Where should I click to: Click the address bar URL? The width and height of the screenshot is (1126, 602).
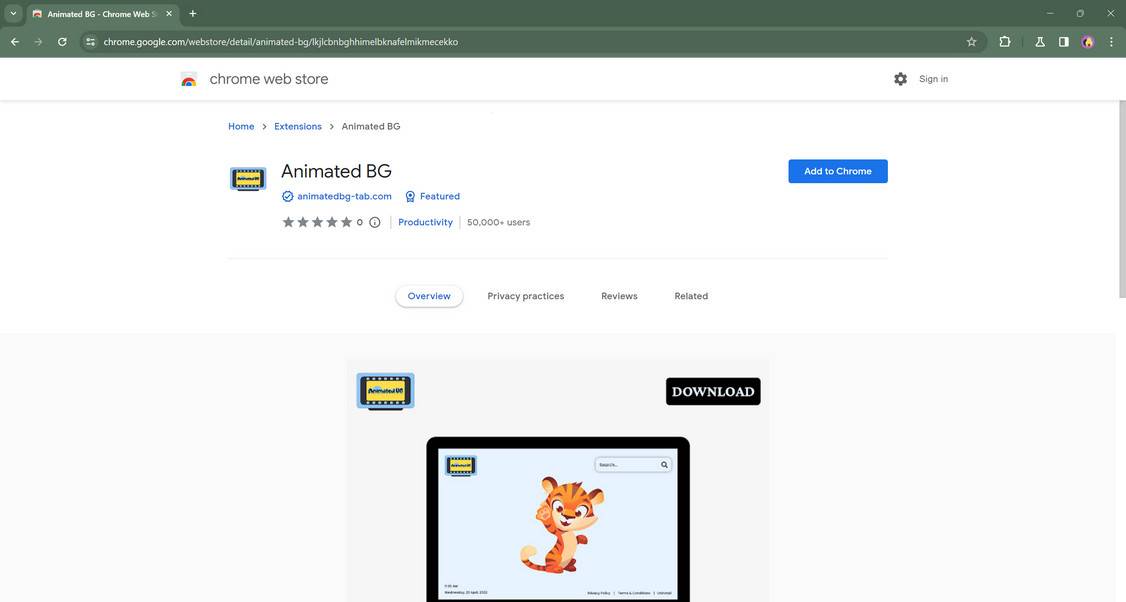pos(281,42)
